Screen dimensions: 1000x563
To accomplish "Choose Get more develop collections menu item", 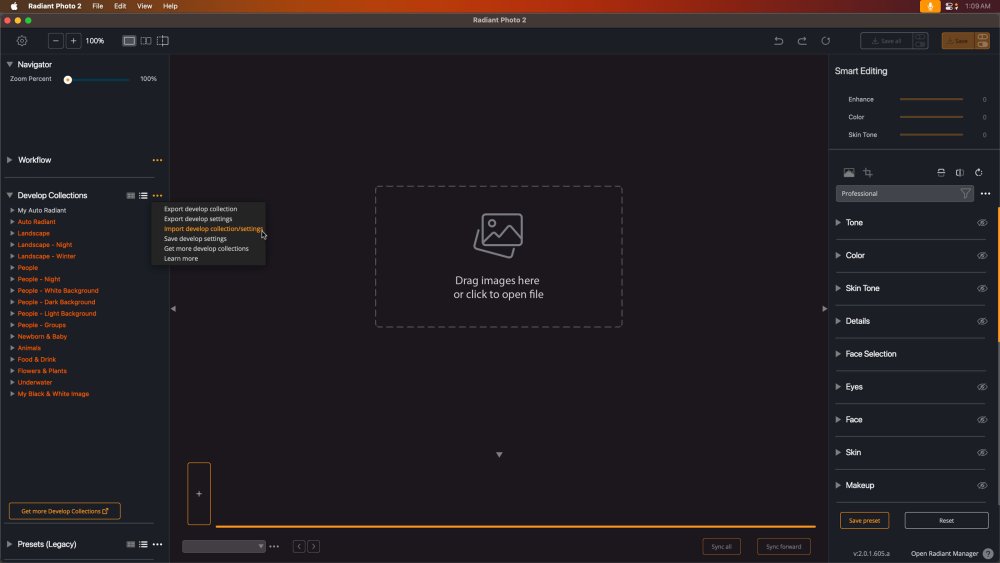I will (x=206, y=249).
